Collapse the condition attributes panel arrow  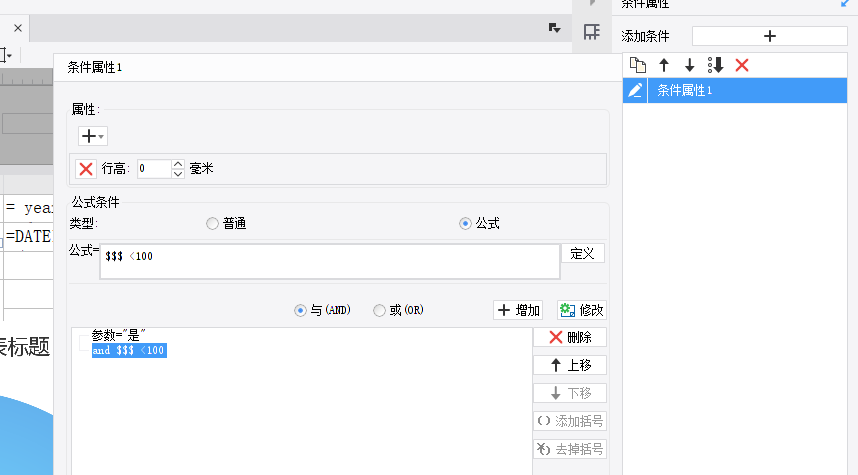pos(845,4)
